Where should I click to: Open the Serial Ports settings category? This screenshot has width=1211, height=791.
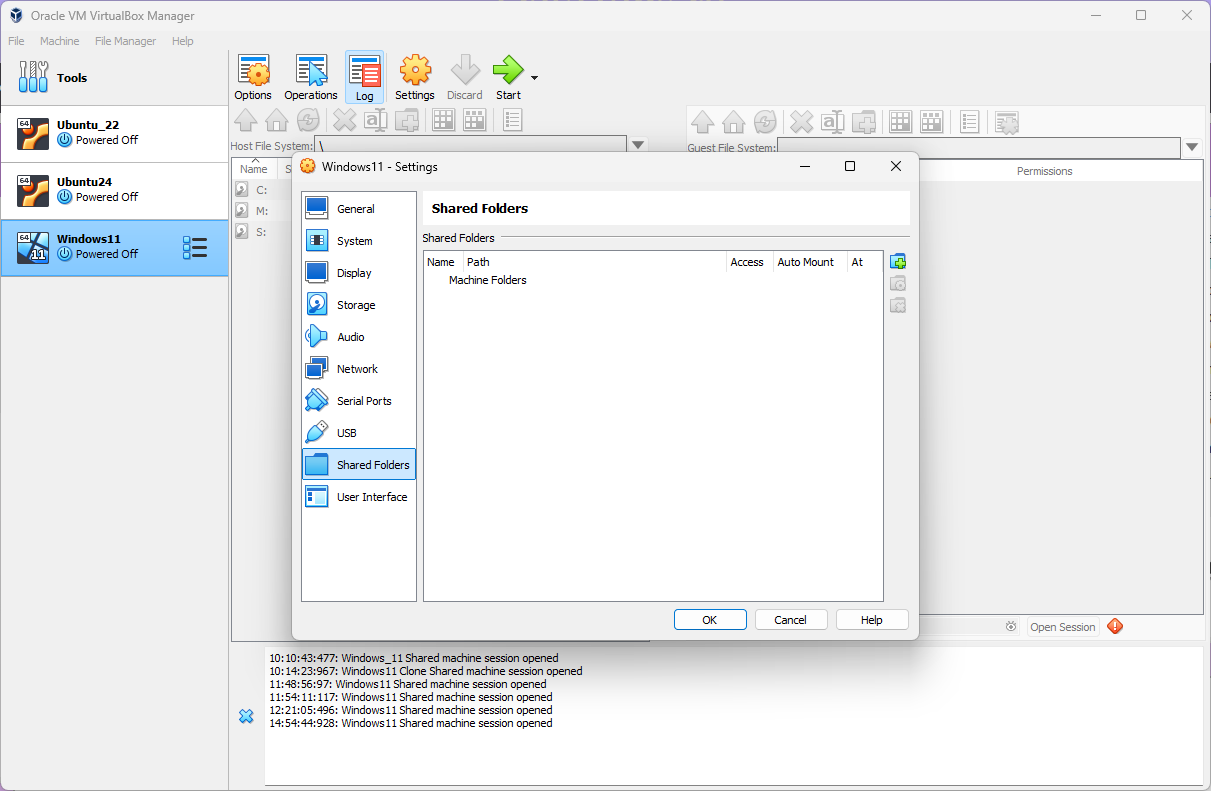tap(359, 401)
